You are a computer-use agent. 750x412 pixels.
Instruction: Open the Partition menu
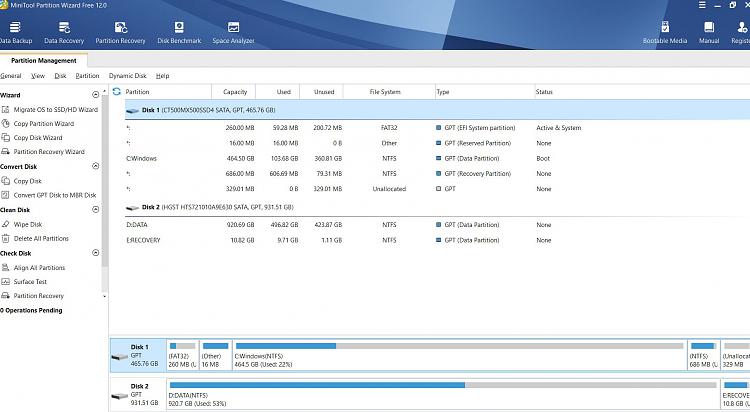pos(87,76)
